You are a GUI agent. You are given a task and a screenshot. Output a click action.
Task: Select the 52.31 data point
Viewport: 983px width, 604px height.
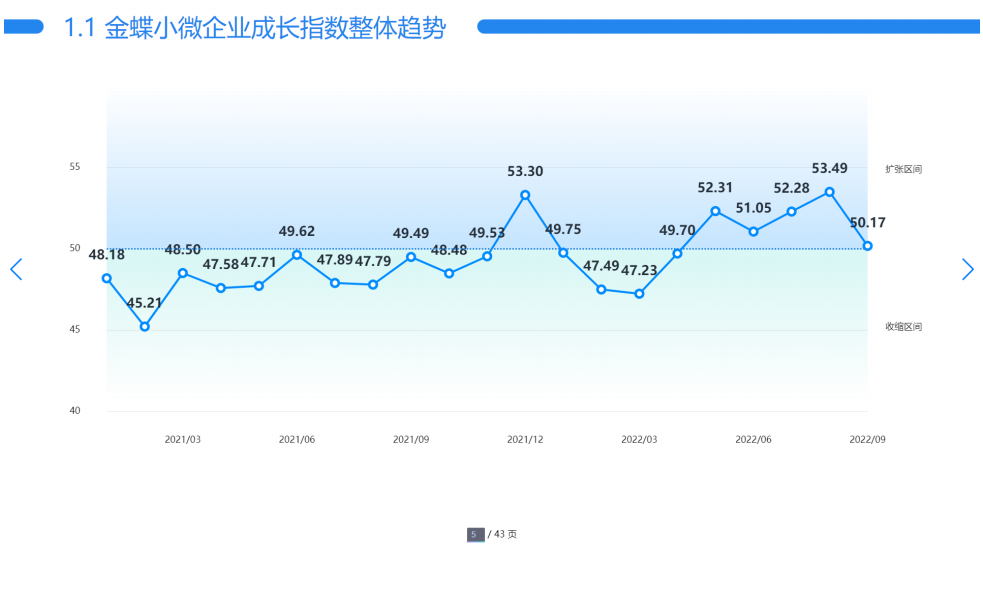click(715, 211)
